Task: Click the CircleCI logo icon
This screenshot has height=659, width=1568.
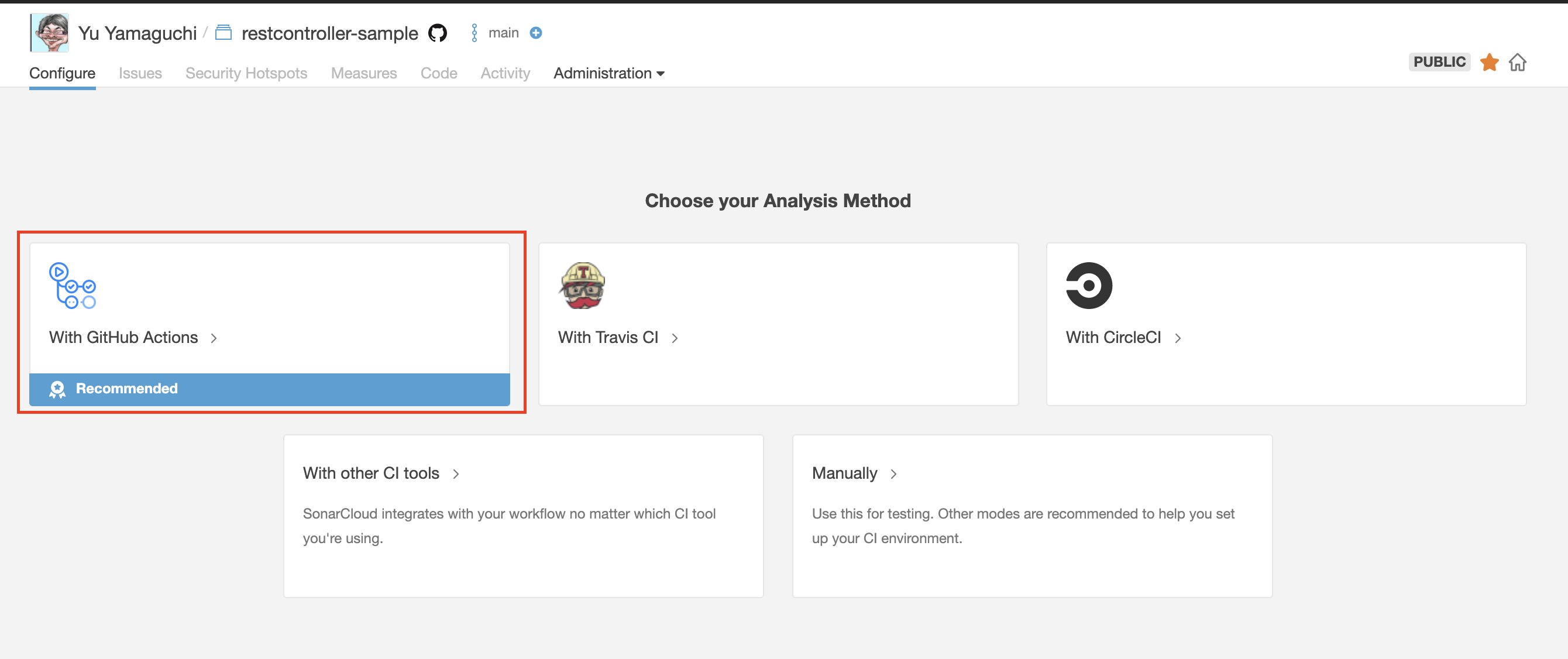Action: (1089, 285)
